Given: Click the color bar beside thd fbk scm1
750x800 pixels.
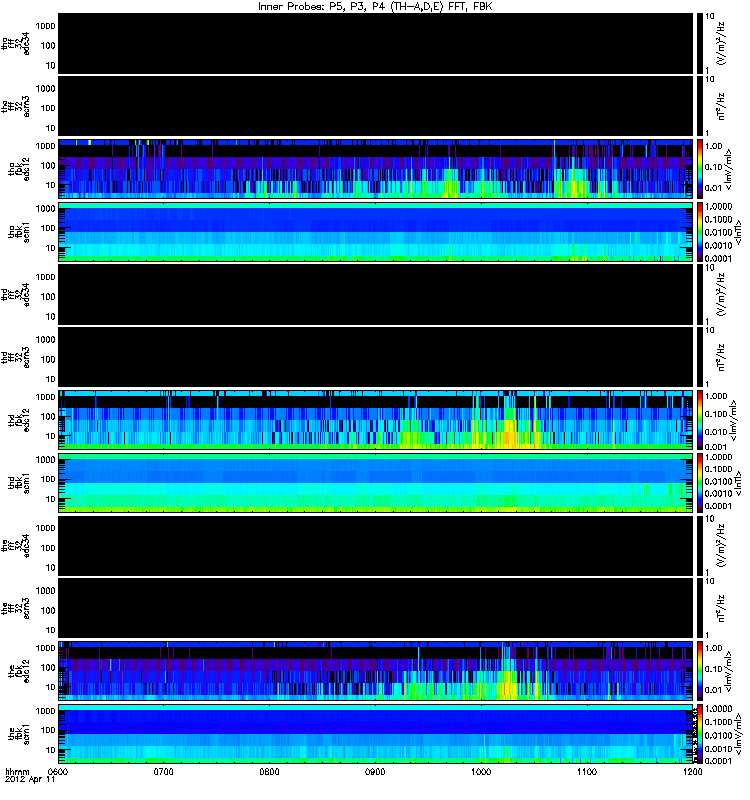Looking at the screenshot, I should click(x=700, y=483).
